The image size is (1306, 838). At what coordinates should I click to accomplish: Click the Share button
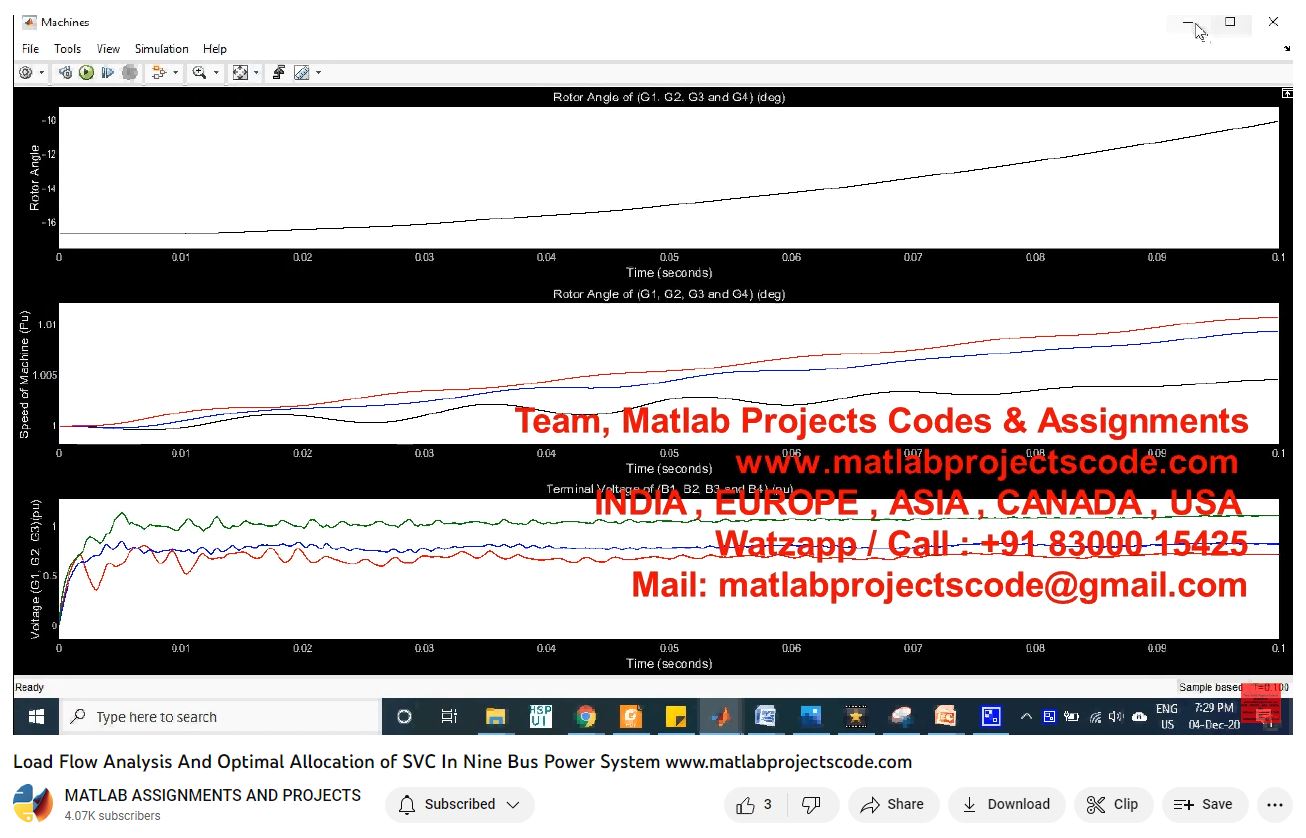892,804
